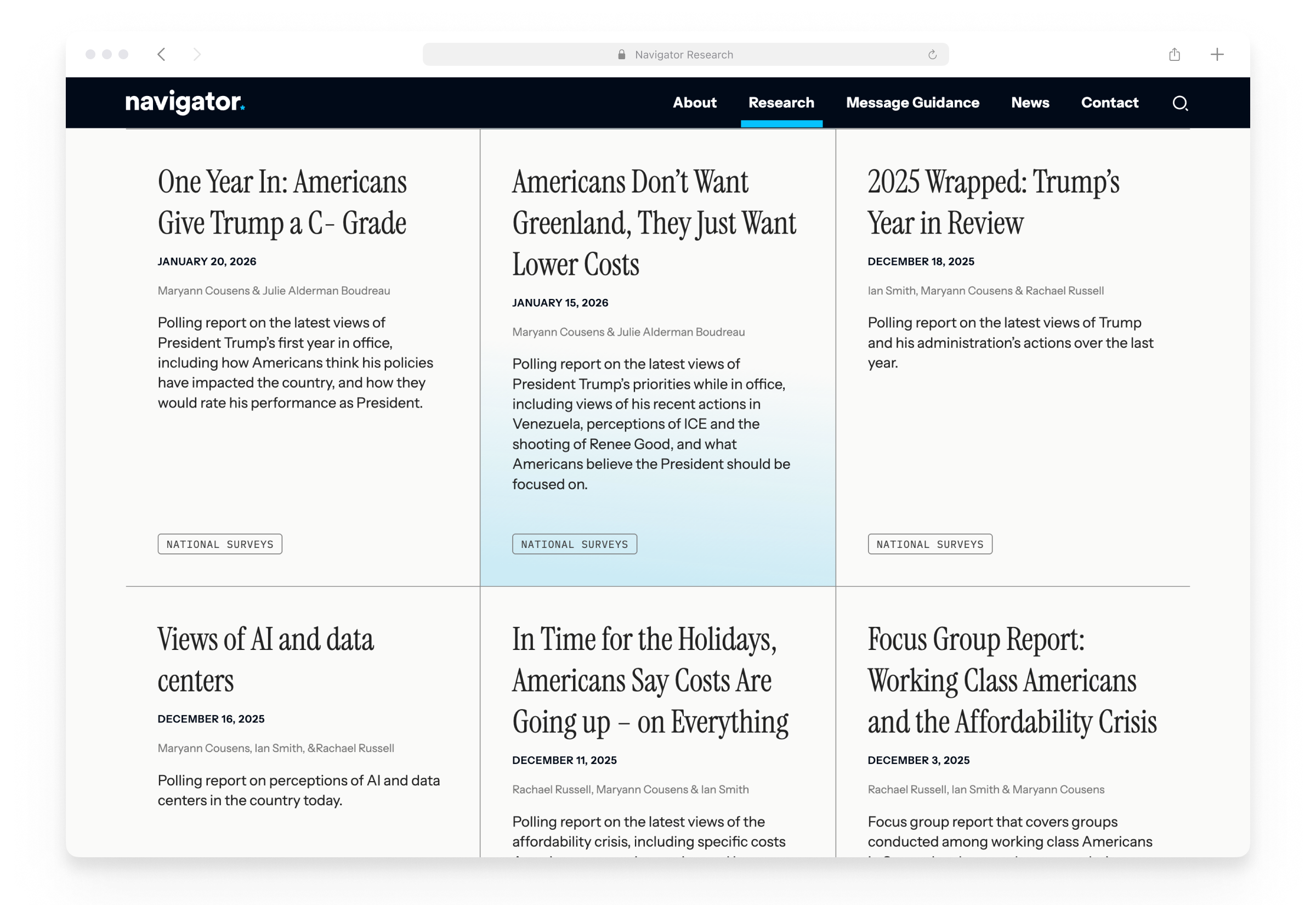Viewport: 1316px width, 905px height.
Task: Open a new tab with plus icon
Action: [x=1217, y=54]
